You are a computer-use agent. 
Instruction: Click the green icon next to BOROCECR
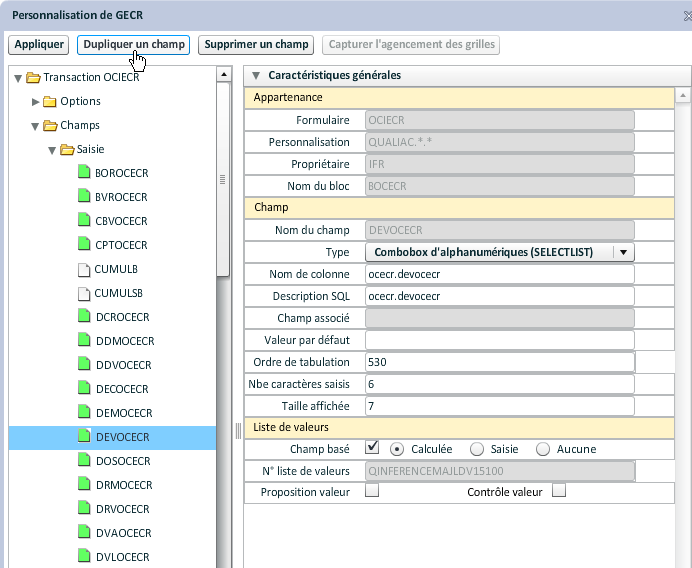click(85, 173)
